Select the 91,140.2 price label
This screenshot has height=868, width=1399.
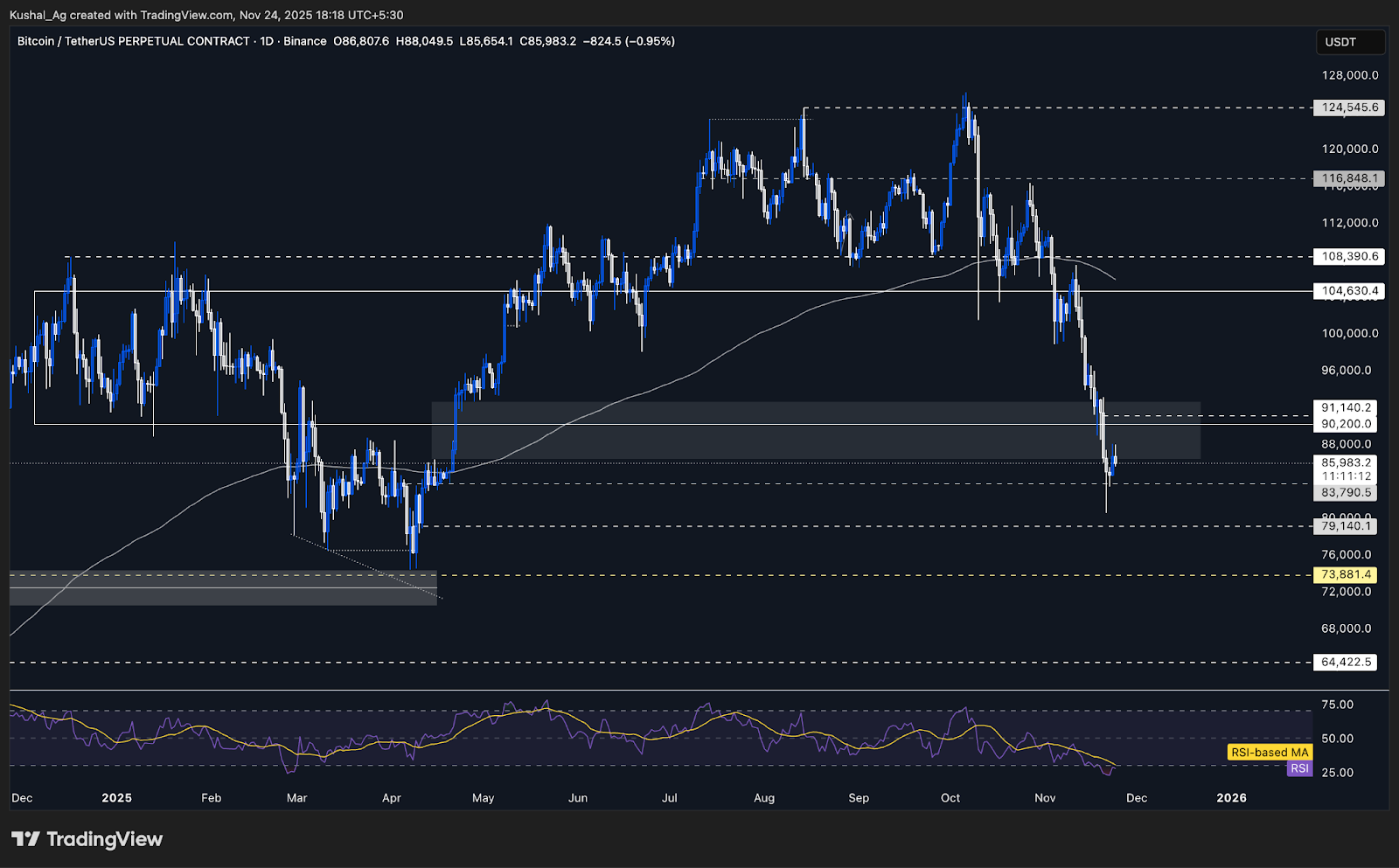1346,407
